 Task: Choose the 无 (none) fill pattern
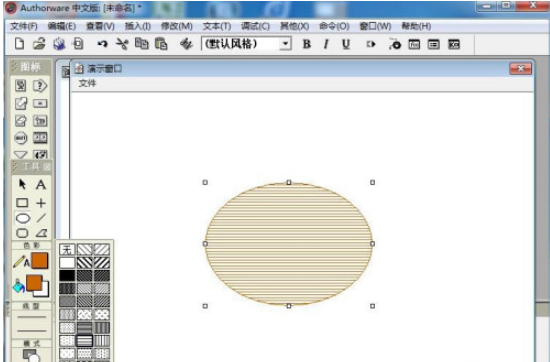pyautogui.click(x=67, y=249)
